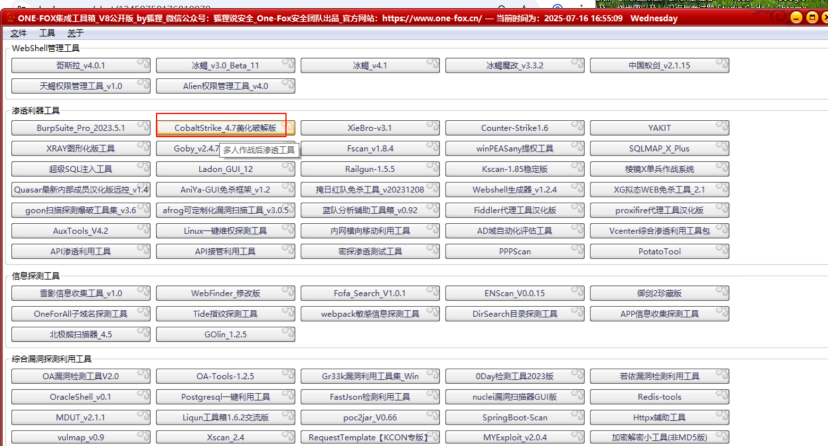Open Linux一键维权探测工具
The width and height of the screenshot is (829, 446).
[226, 231]
